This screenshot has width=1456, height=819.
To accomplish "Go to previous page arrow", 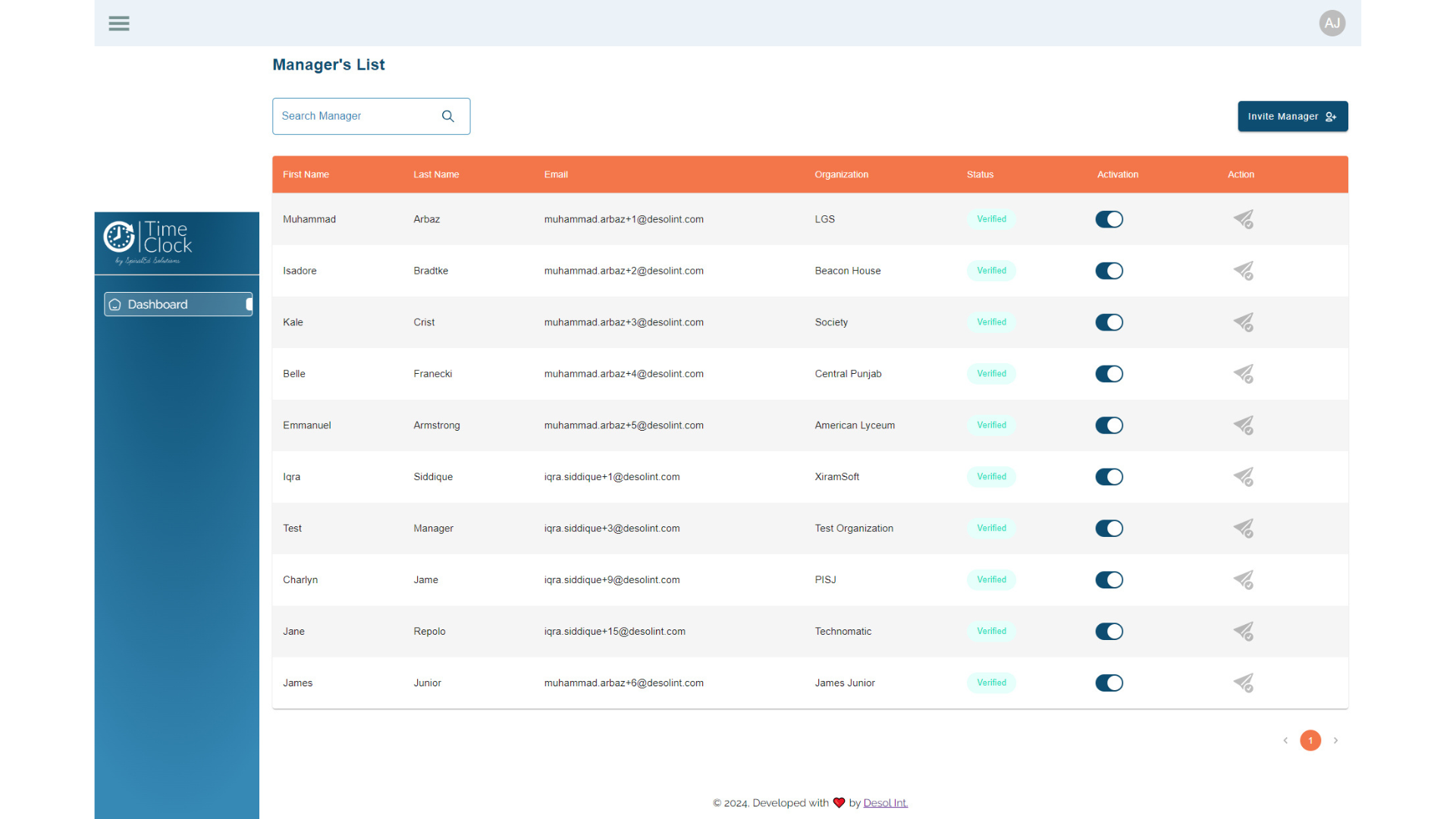I will coord(1285,740).
